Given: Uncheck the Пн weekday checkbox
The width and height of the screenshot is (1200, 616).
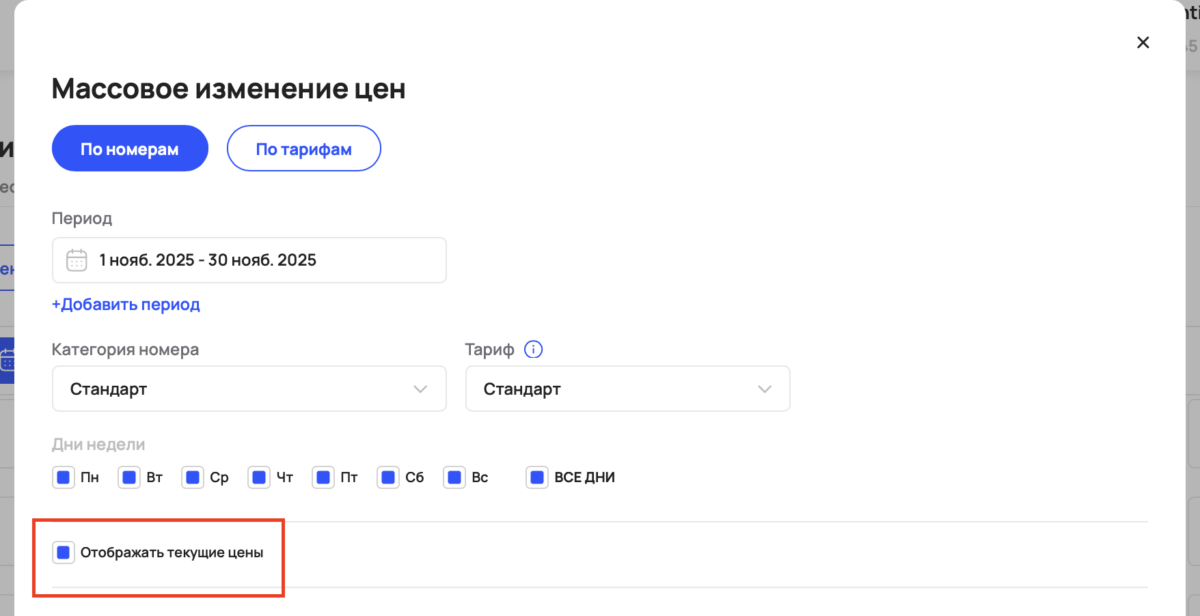Looking at the screenshot, I should 63,477.
